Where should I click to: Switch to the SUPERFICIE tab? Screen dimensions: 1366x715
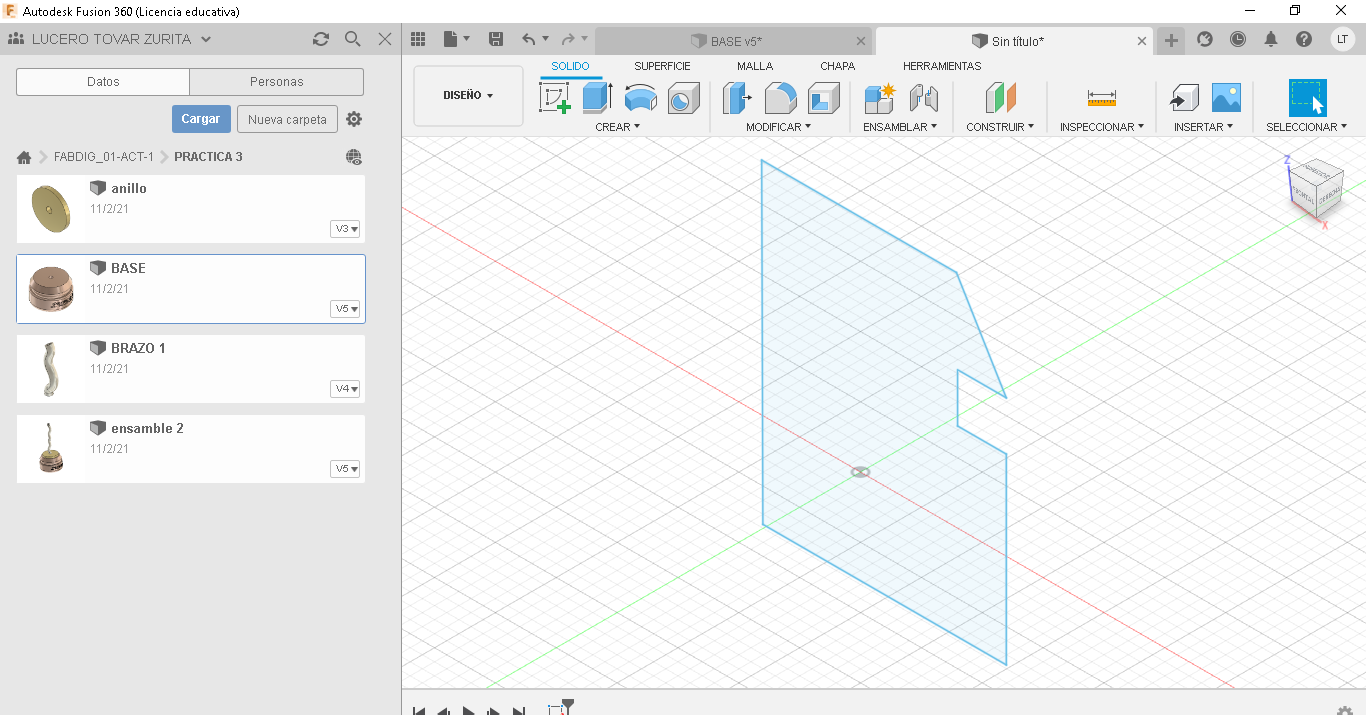coord(662,66)
